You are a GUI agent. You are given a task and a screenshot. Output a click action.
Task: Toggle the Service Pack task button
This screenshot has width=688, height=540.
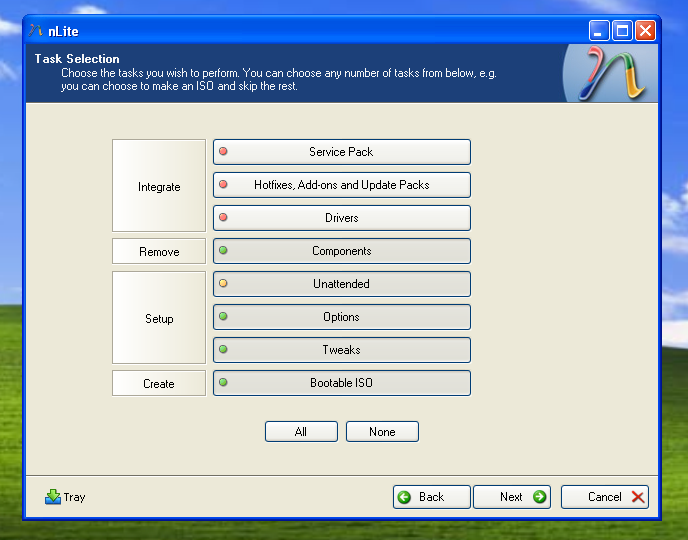(341, 152)
